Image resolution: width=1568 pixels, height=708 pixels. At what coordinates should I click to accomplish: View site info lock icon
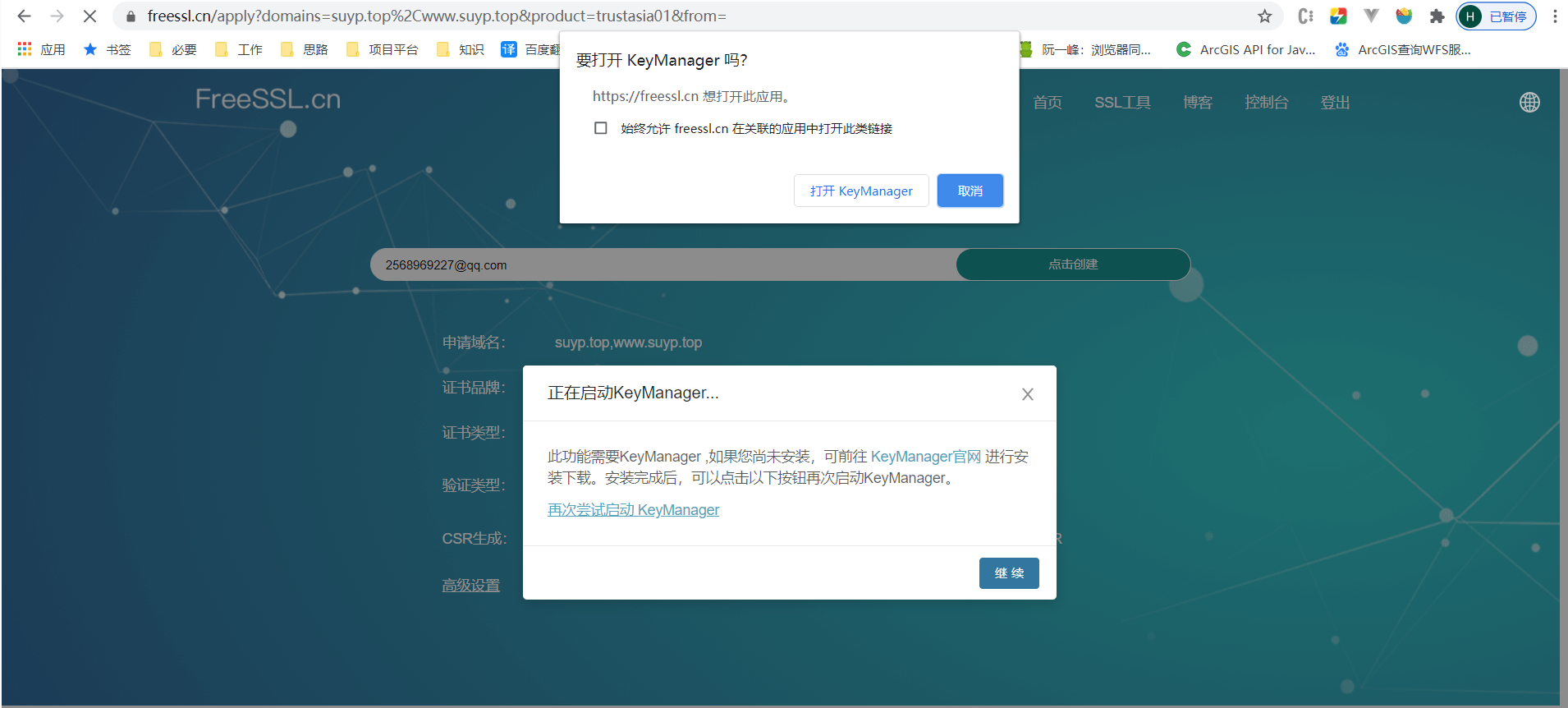(131, 16)
